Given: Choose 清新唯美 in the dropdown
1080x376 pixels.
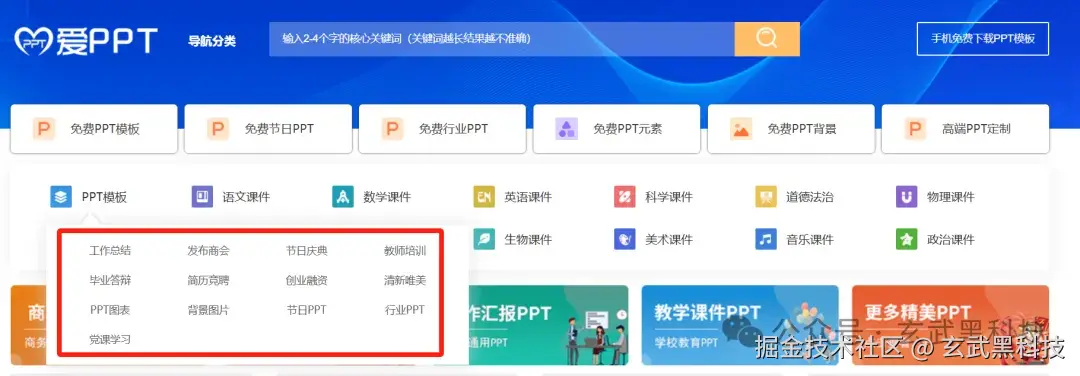Looking at the screenshot, I should tap(405, 280).
